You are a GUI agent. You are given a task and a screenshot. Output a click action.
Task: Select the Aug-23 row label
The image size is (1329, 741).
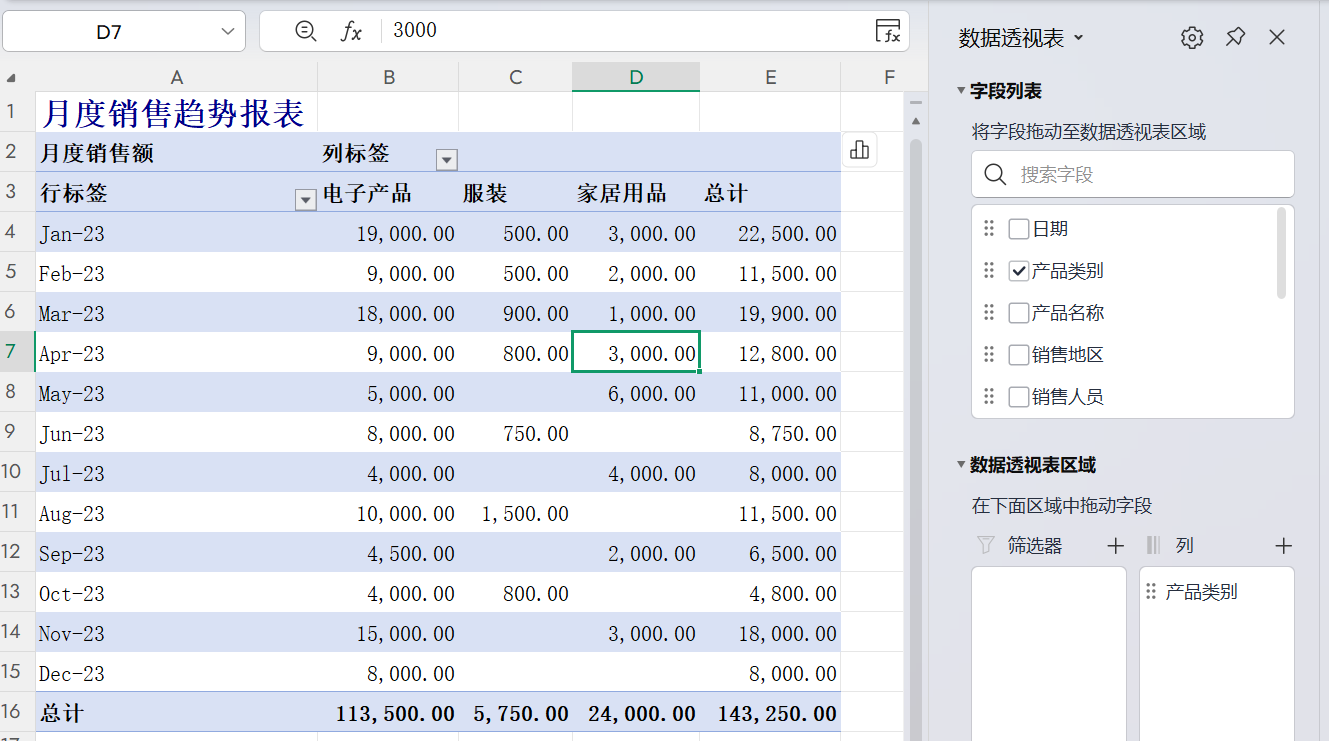point(177,513)
